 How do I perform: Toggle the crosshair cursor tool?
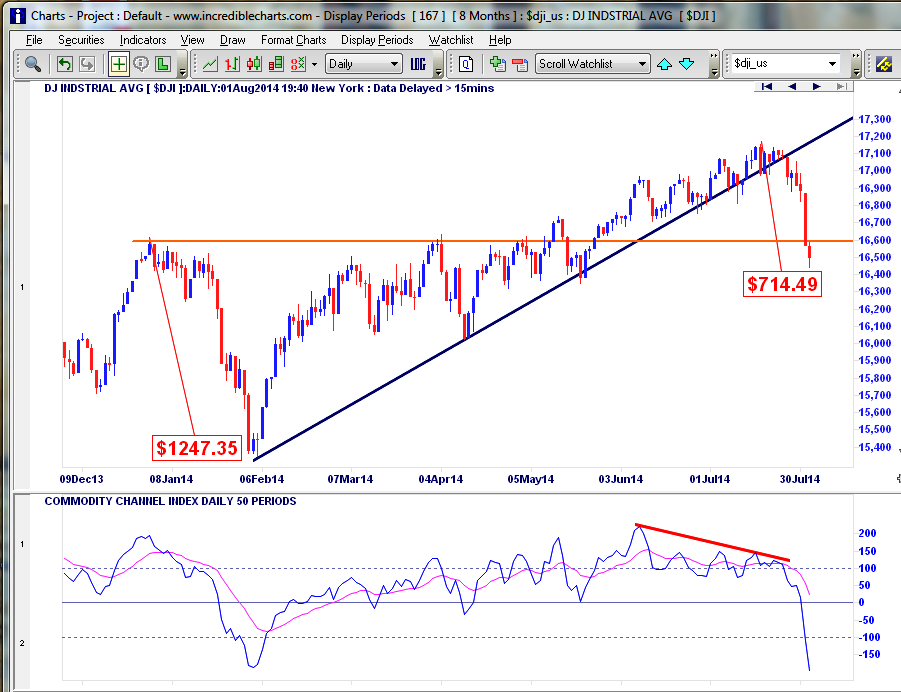point(119,64)
